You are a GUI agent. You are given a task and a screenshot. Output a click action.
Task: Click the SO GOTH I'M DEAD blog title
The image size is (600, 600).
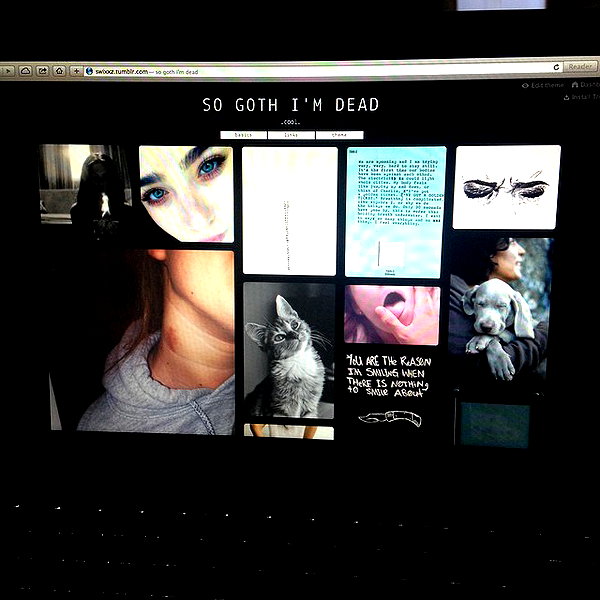290,105
